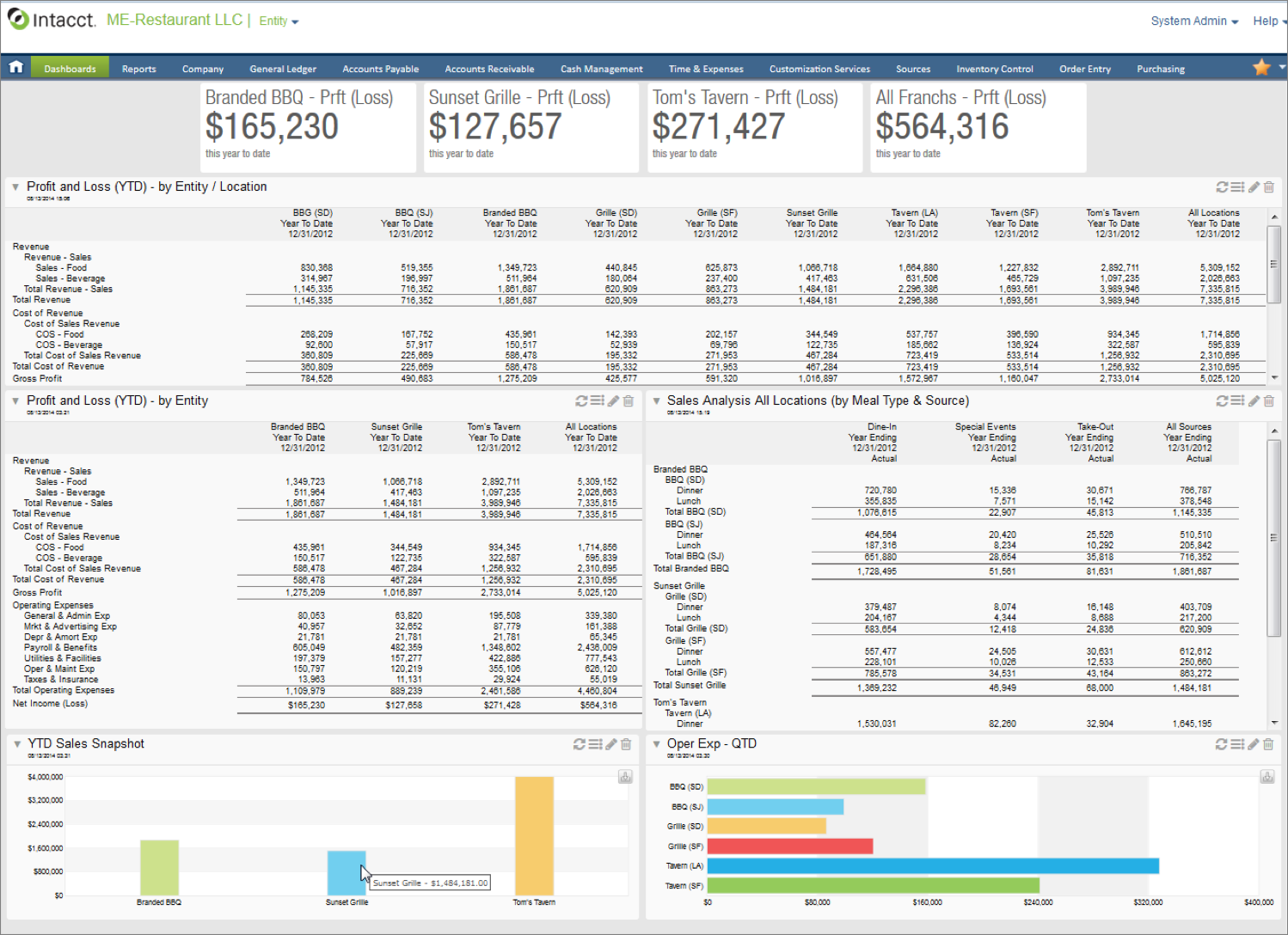The width and height of the screenshot is (1288, 935).
Task: Collapse Profit and Loss by Entity / Location panel
Action: coord(15,186)
